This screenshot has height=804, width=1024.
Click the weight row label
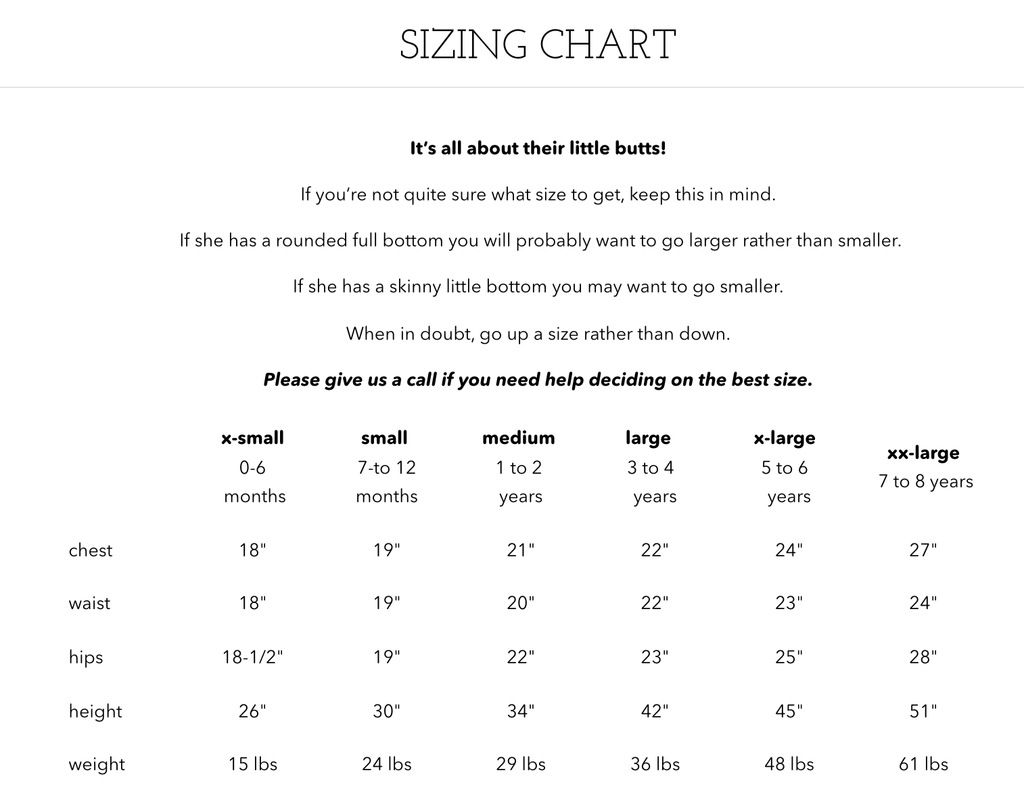[97, 765]
